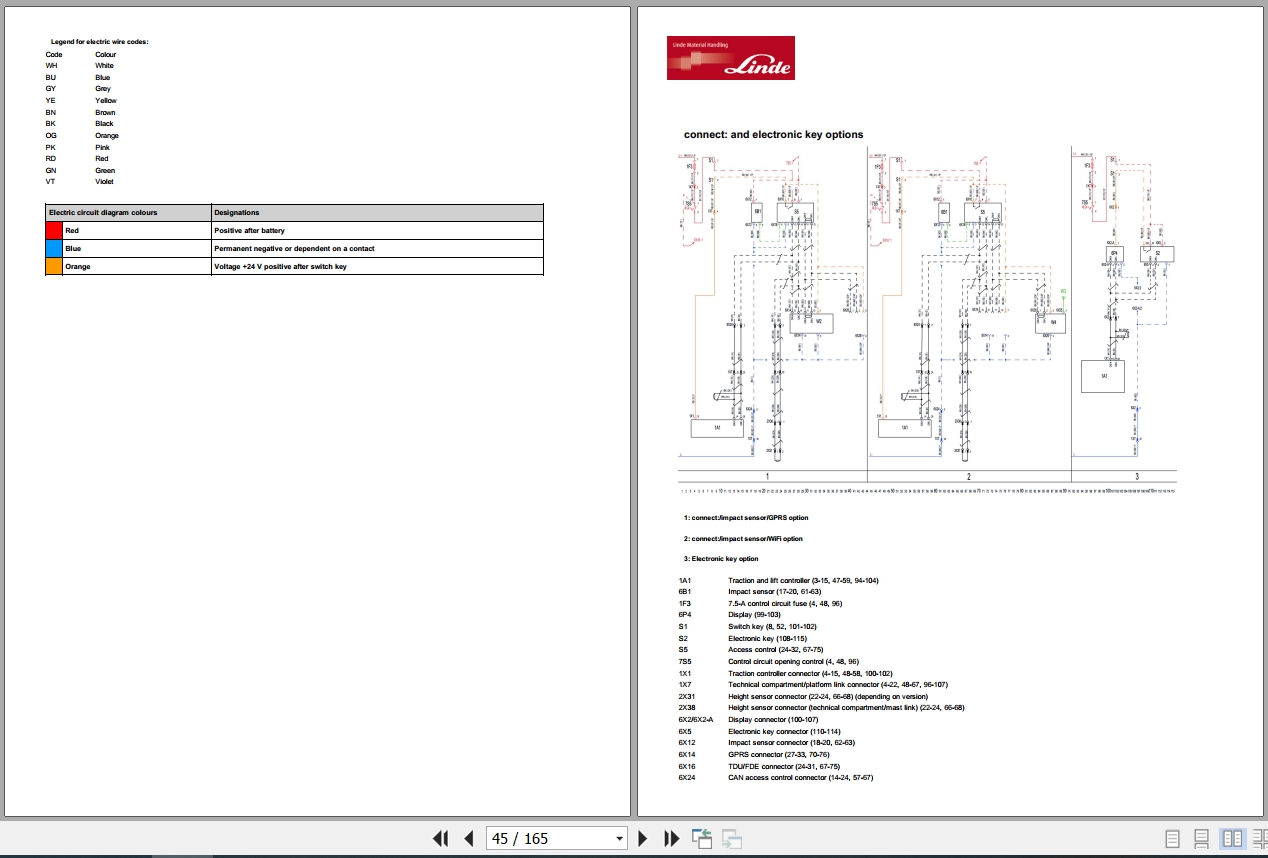This screenshot has height=858, width=1268.
Task: Click the 'Access control (24-32, 67-75)' entry
Action: point(776,650)
